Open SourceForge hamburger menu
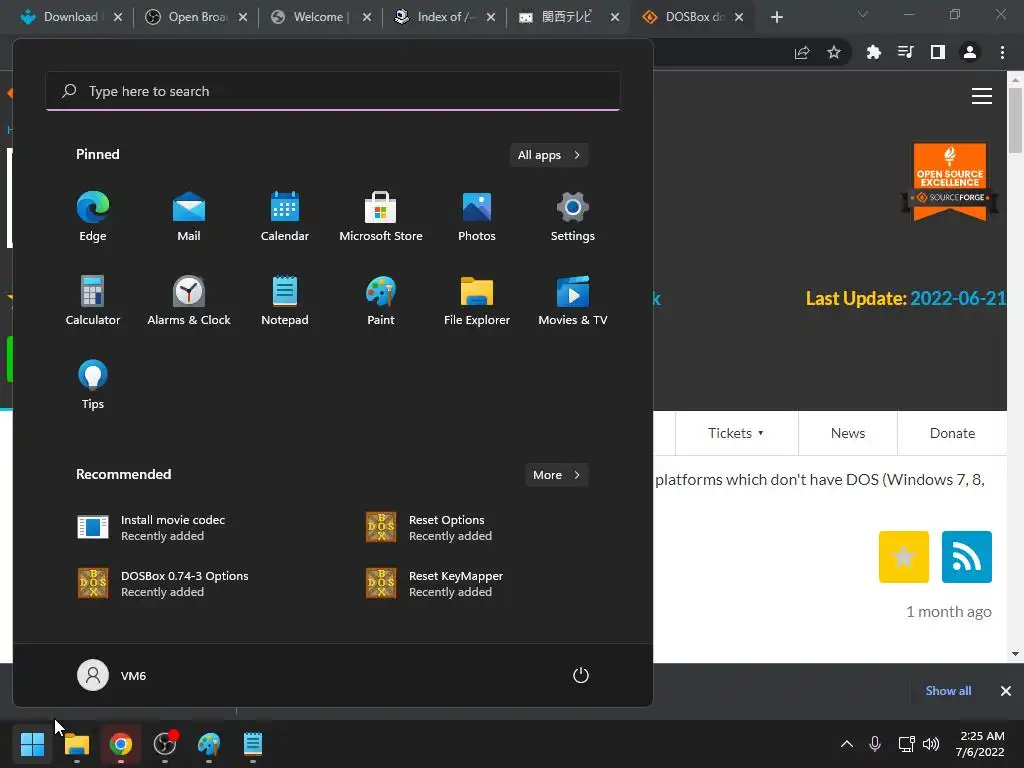 click(982, 96)
